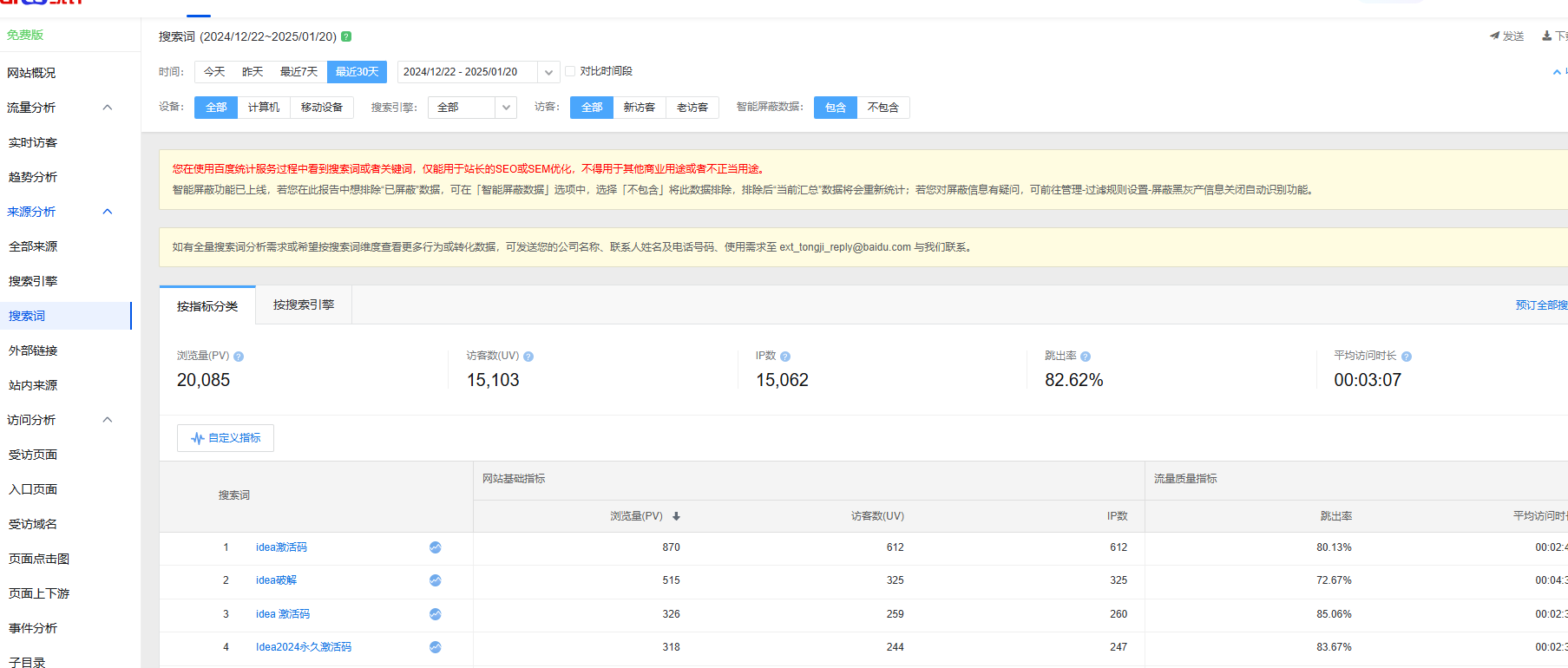This screenshot has width=1568, height=668.
Task: Collapse the filter panel with top-right chevron
Action: pyautogui.click(x=1557, y=72)
